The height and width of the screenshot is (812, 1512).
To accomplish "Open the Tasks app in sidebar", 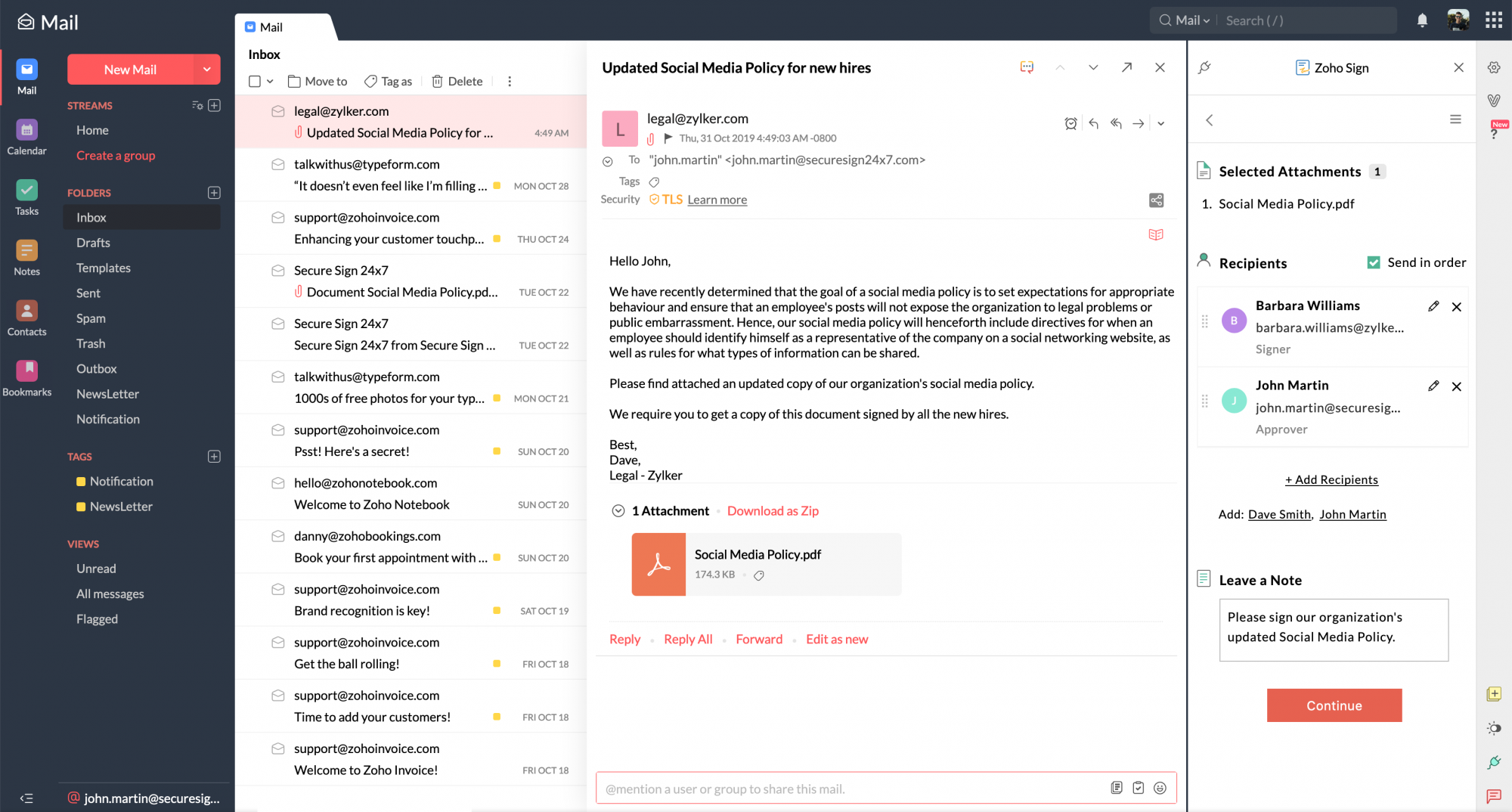I will [26, 198].
